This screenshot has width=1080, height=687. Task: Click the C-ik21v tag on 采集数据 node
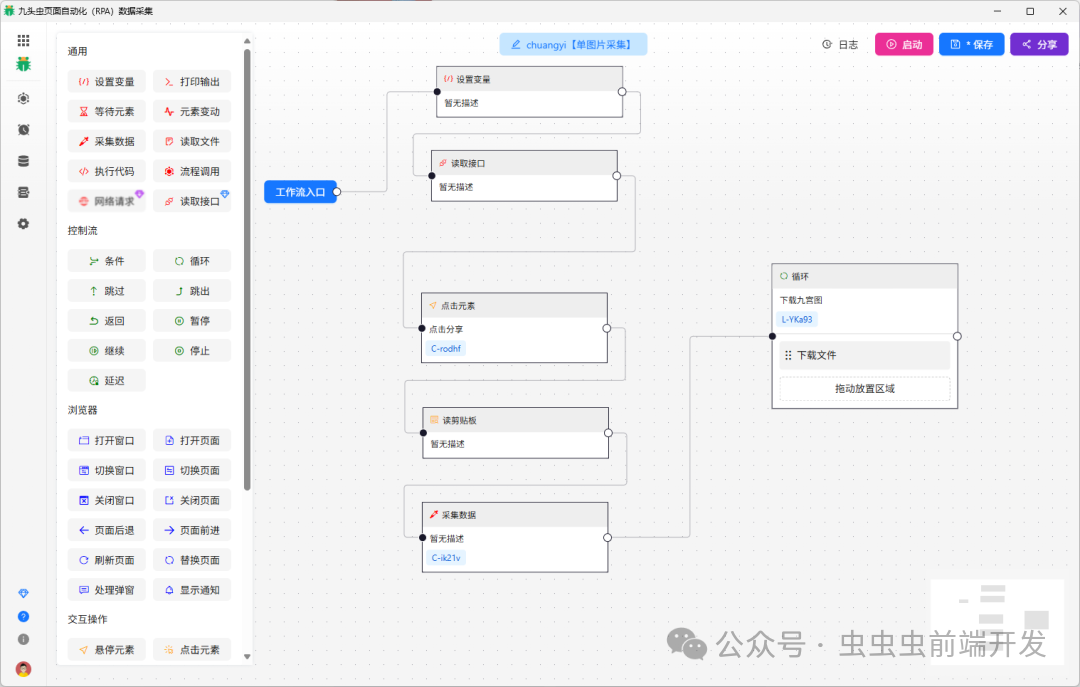(446, 558)
